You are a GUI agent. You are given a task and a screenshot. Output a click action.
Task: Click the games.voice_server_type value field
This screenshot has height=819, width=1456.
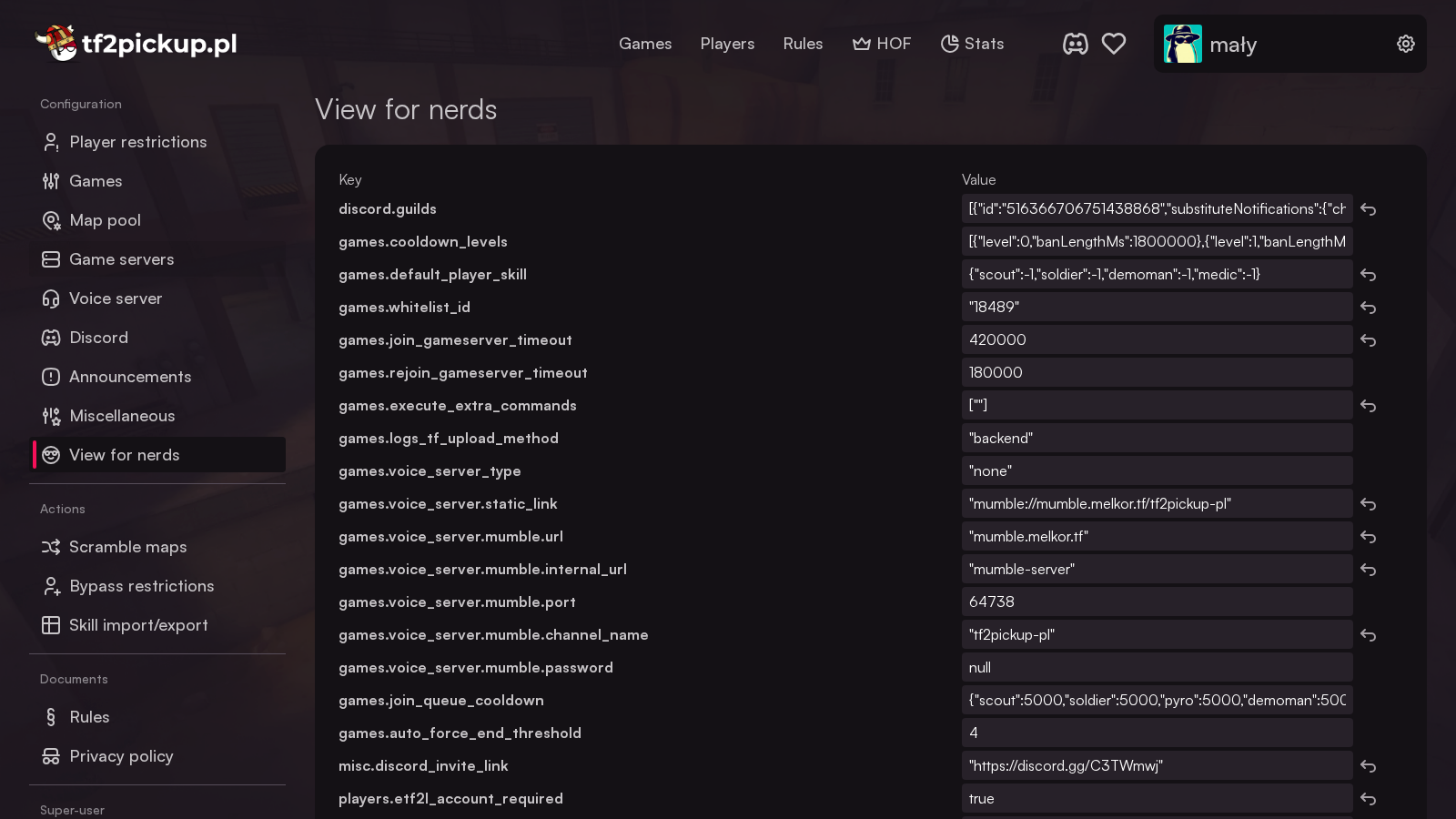coord(1156,470)
